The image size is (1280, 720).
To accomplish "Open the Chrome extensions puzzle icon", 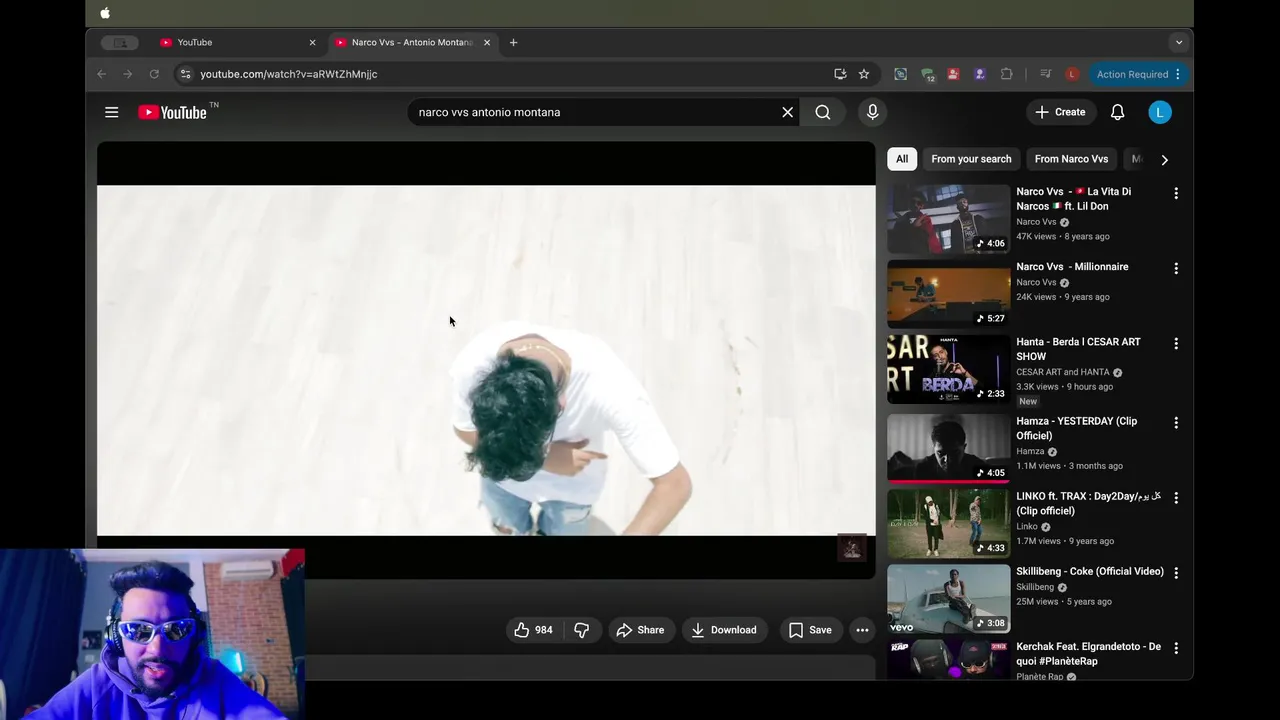I will click(x=1006, y=74).
